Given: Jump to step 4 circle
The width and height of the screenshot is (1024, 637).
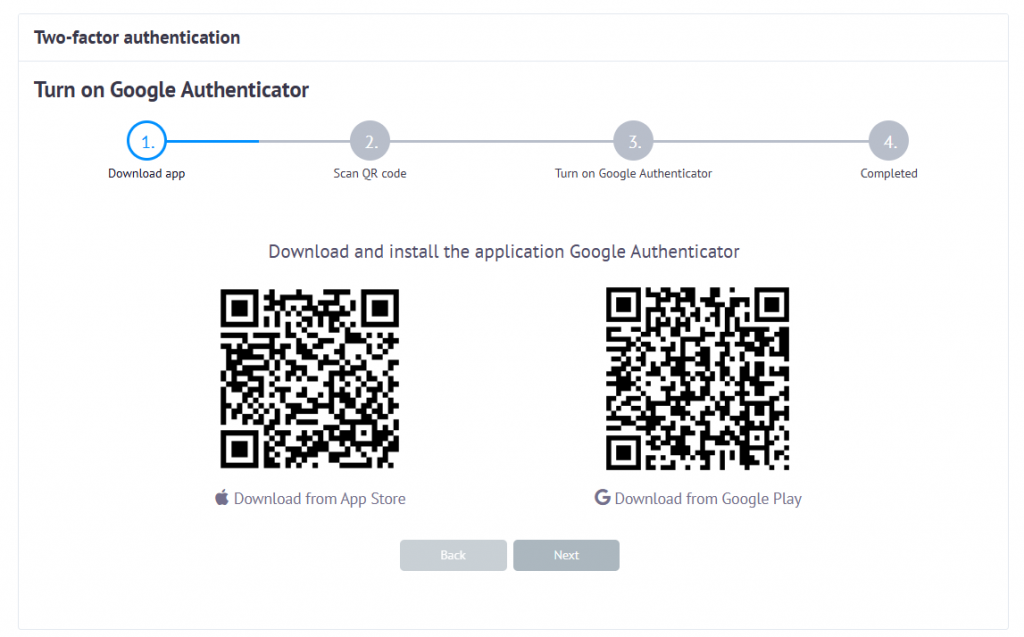Looking at the screenshot, I should pos(888,140).
